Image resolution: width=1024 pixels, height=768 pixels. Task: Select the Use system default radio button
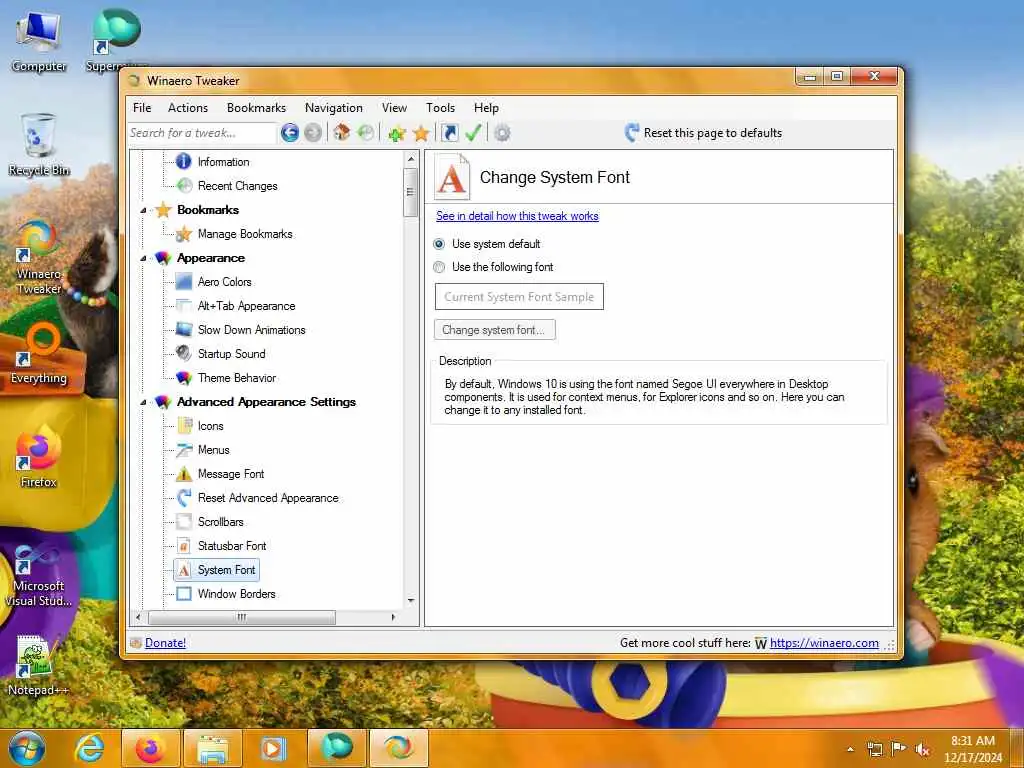point(440,244)
